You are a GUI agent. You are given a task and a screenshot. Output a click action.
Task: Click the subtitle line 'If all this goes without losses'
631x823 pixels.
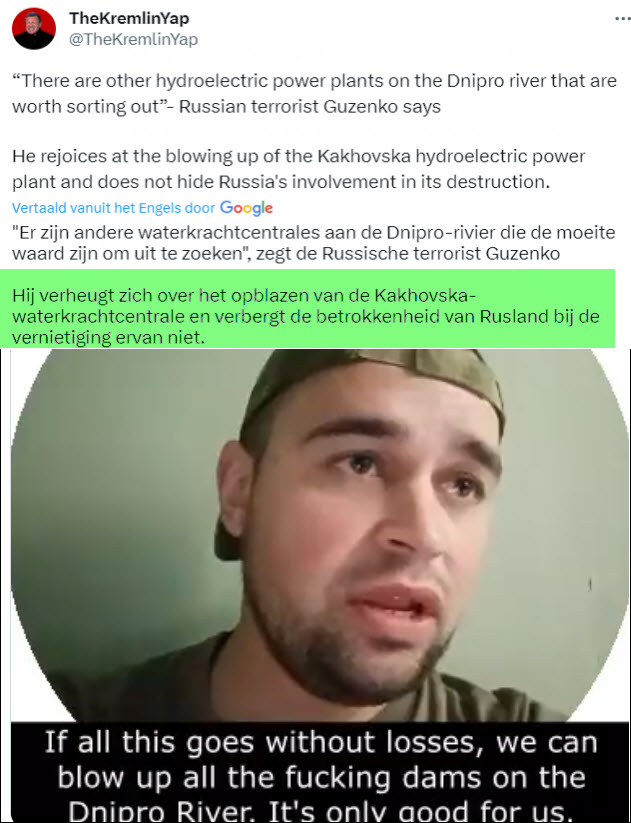coord(321,743)
